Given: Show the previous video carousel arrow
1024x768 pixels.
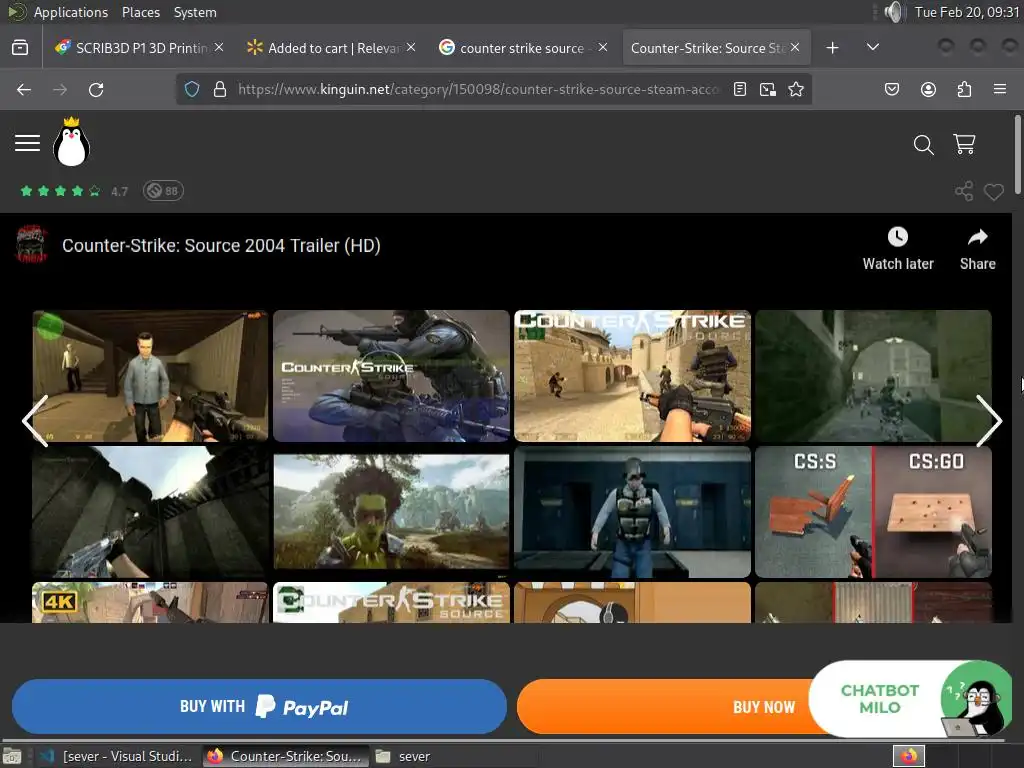Looking at the screenshot, I should pyautogui.click(x=35, y=421).
